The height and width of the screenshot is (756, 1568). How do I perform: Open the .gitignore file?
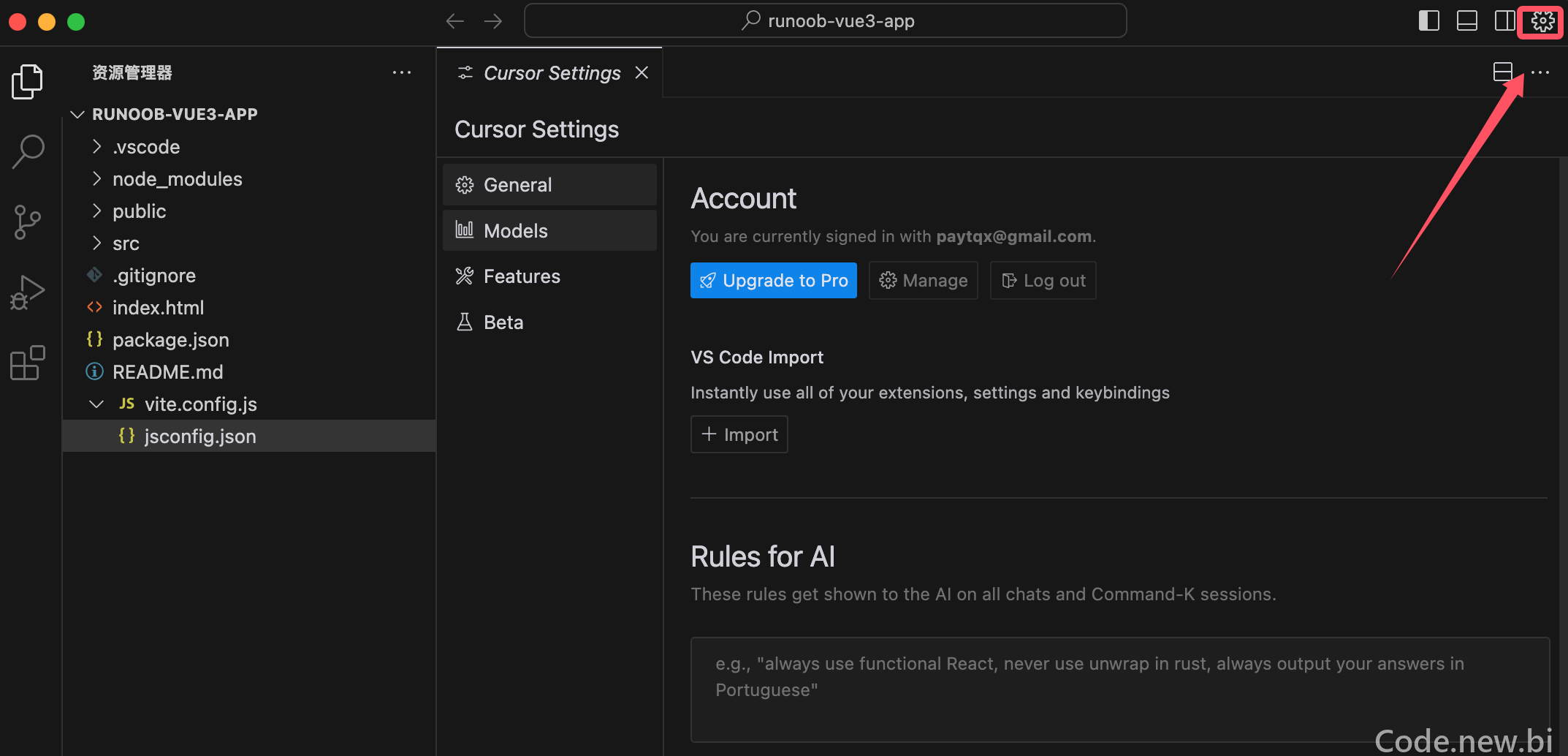249,275
